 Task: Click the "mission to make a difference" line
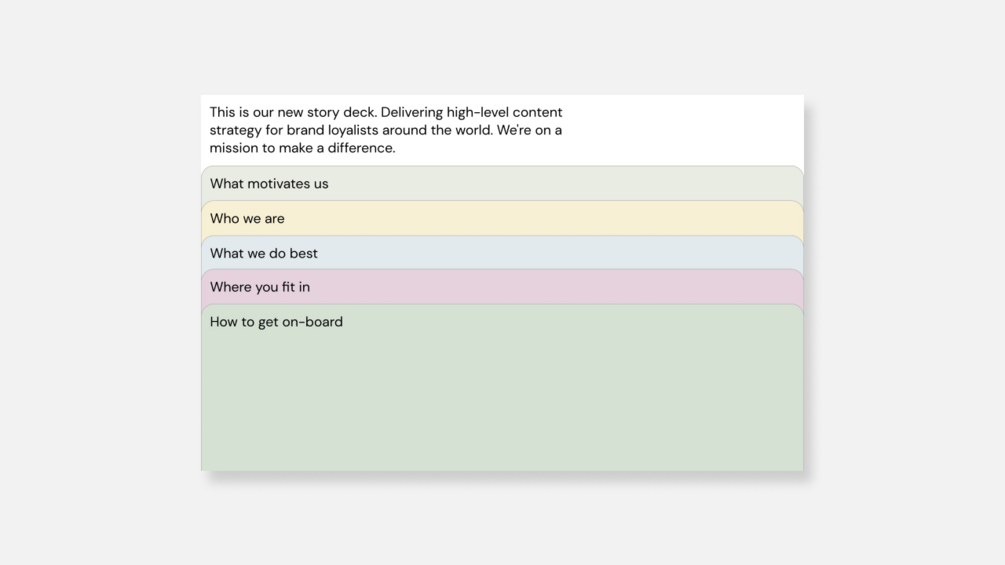tap(302, 148)
